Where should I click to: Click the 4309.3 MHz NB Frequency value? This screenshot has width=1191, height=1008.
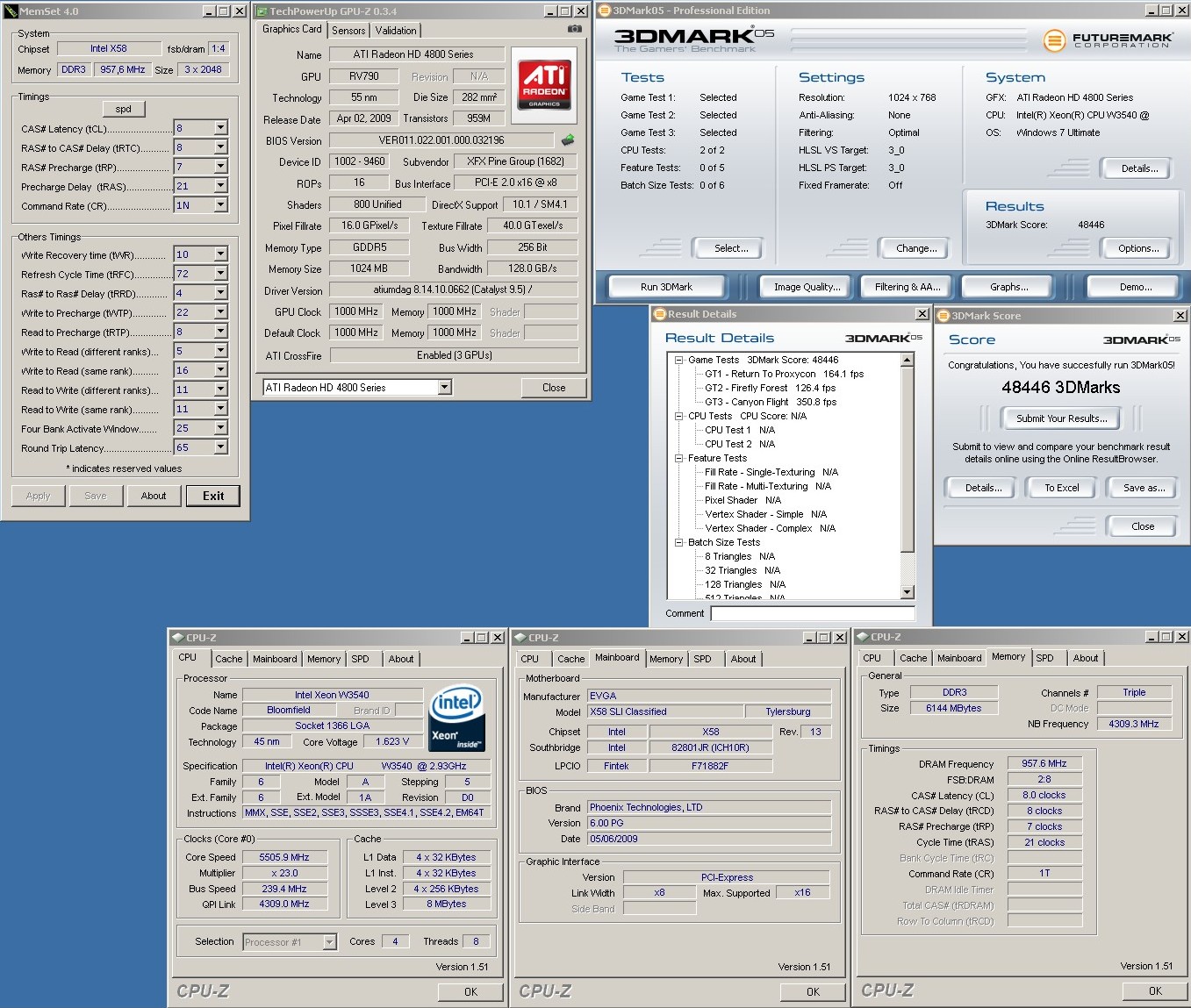1134,724
